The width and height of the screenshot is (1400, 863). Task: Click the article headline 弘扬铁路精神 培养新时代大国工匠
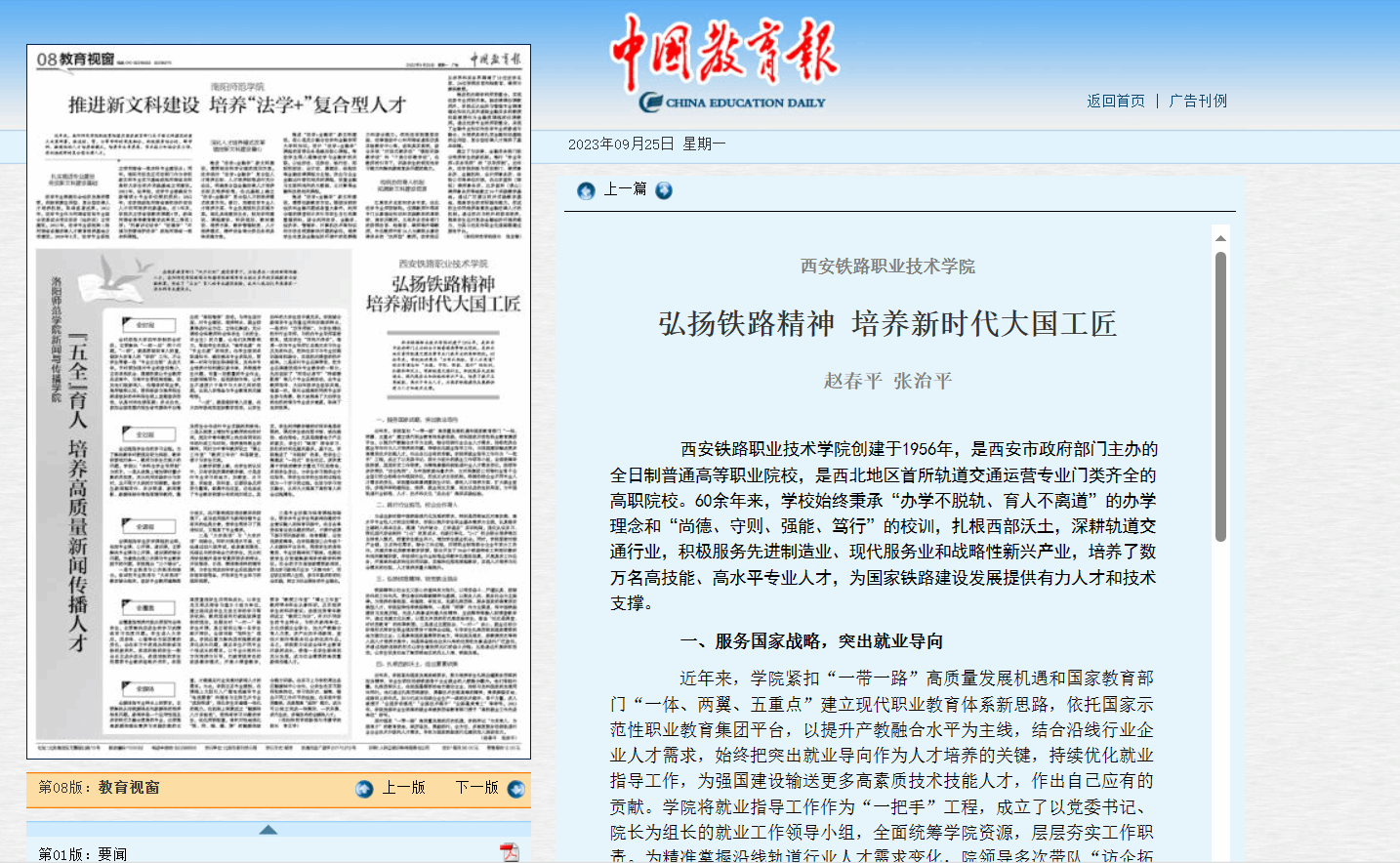click(x=886, y=324)
